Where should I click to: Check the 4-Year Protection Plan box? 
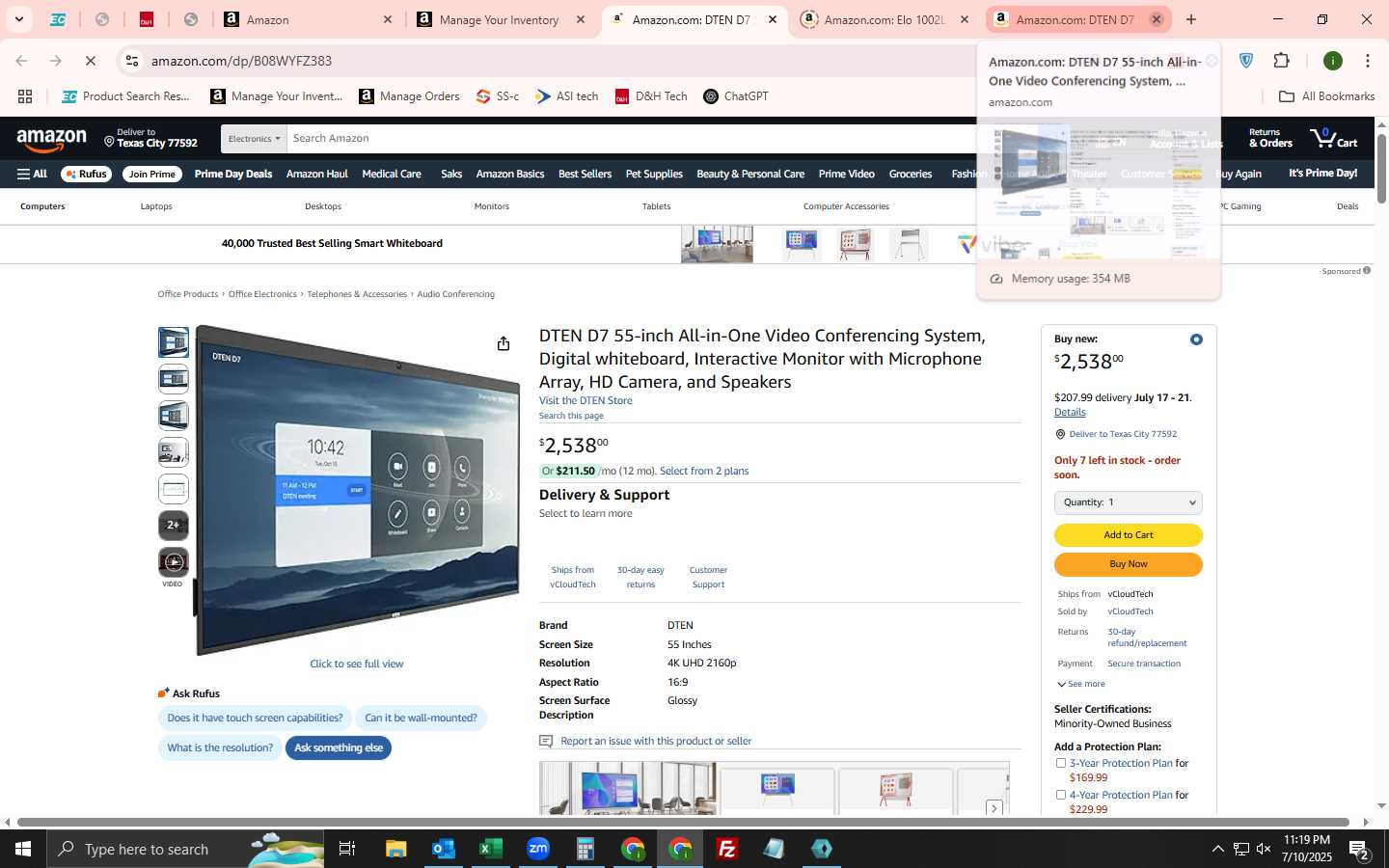click(1061, 795)
